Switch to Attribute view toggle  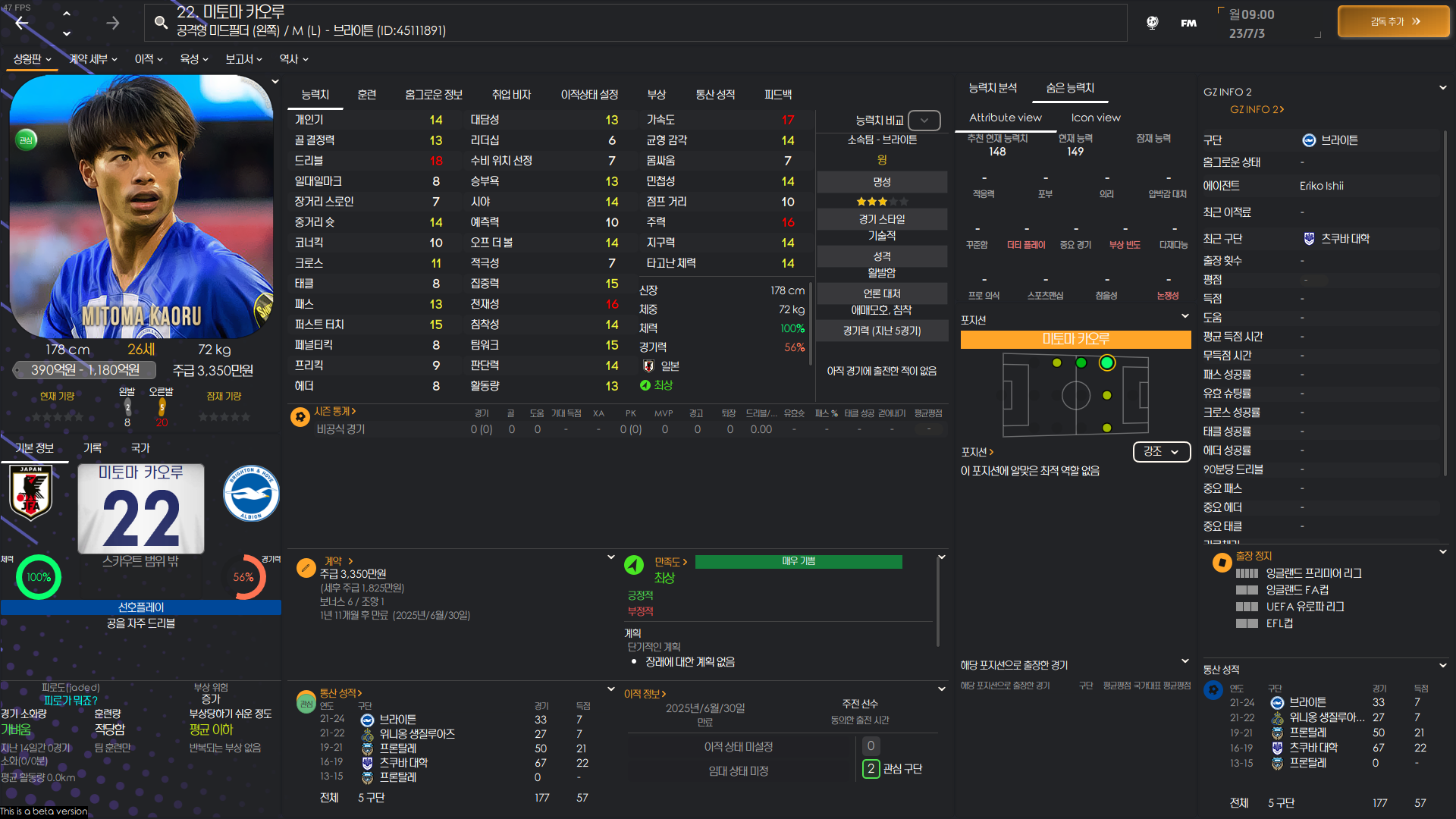tap(1005, 118)
